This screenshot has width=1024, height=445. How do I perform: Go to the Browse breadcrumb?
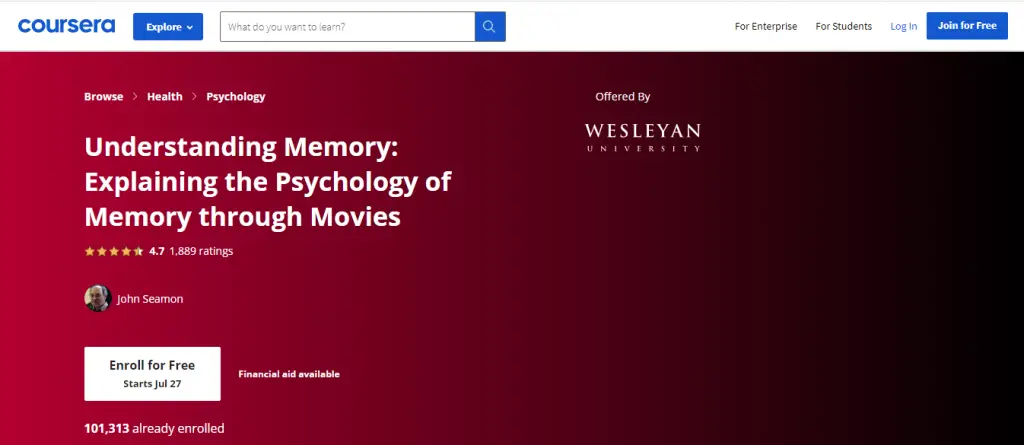tap(103, 97)
